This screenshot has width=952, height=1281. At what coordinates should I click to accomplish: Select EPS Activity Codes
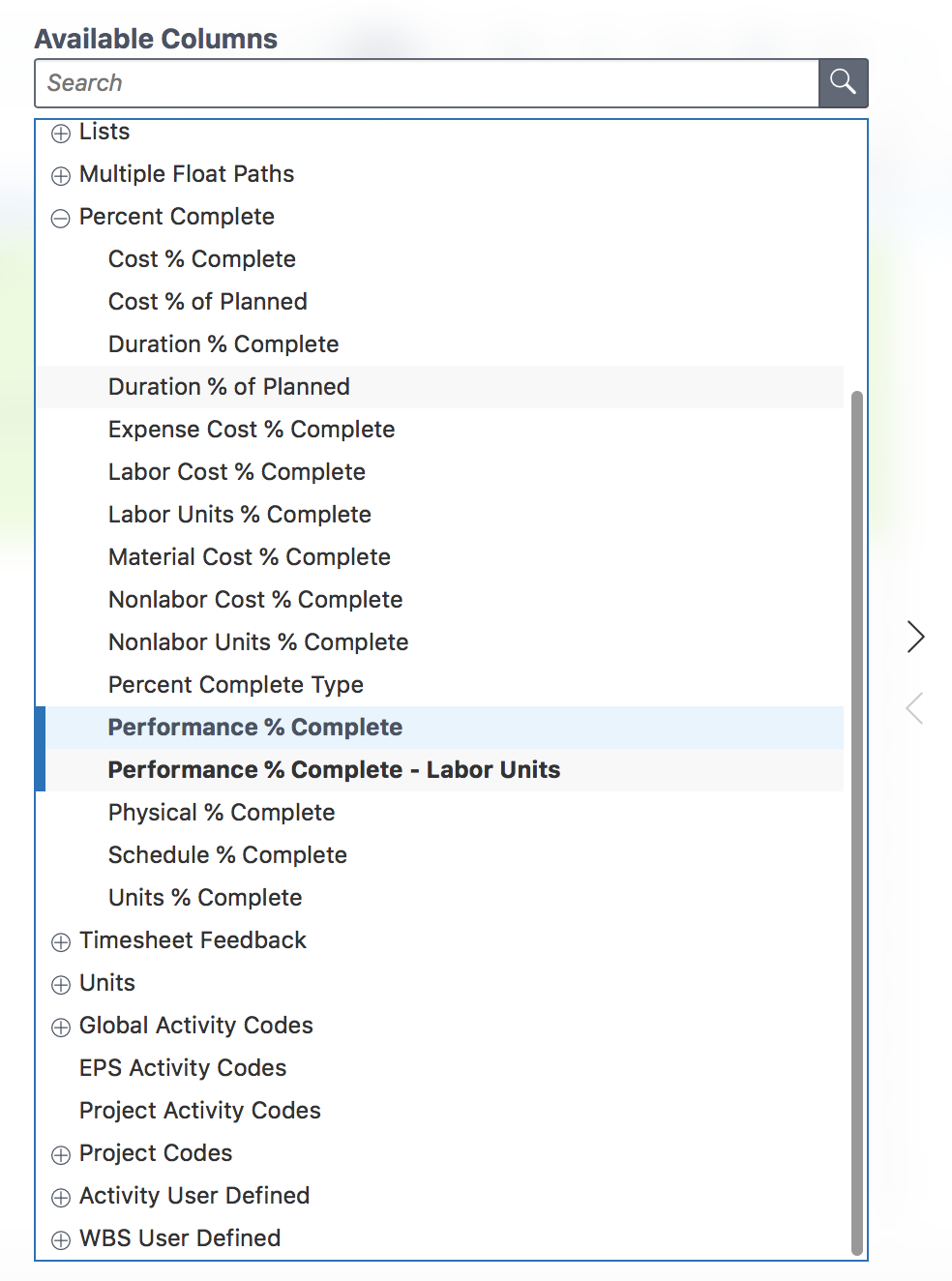(183, 1067)
